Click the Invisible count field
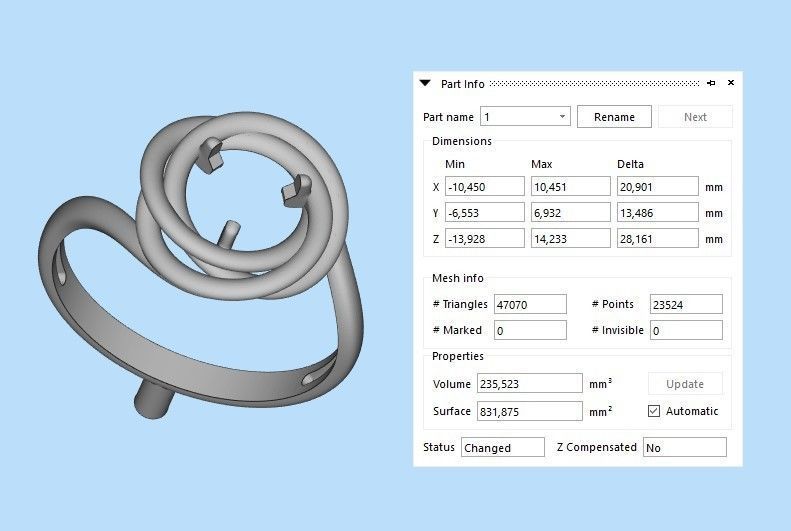791x531 pixels. coord(686,330)
